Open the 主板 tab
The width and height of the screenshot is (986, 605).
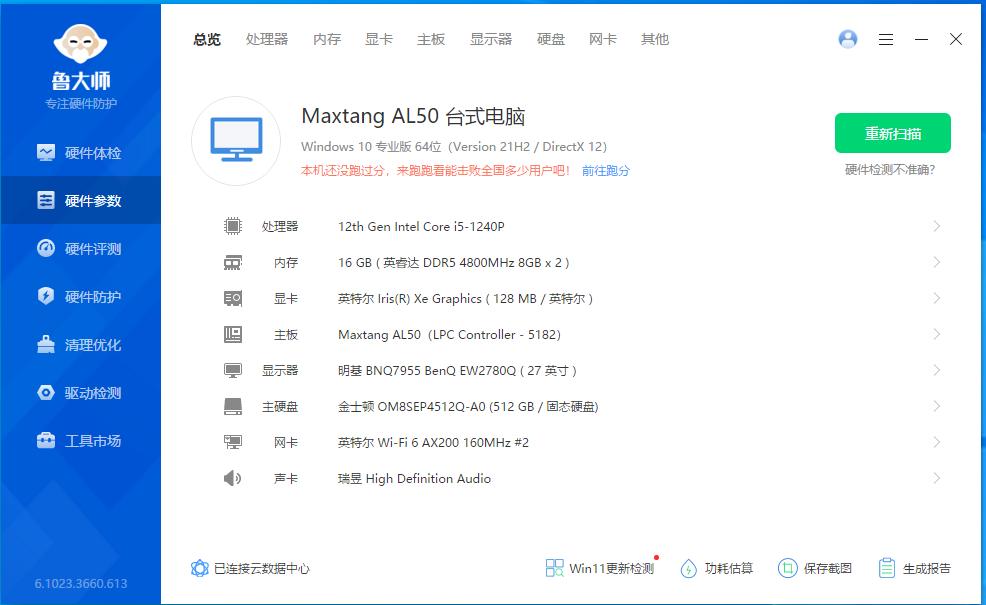tap(430, 40)
